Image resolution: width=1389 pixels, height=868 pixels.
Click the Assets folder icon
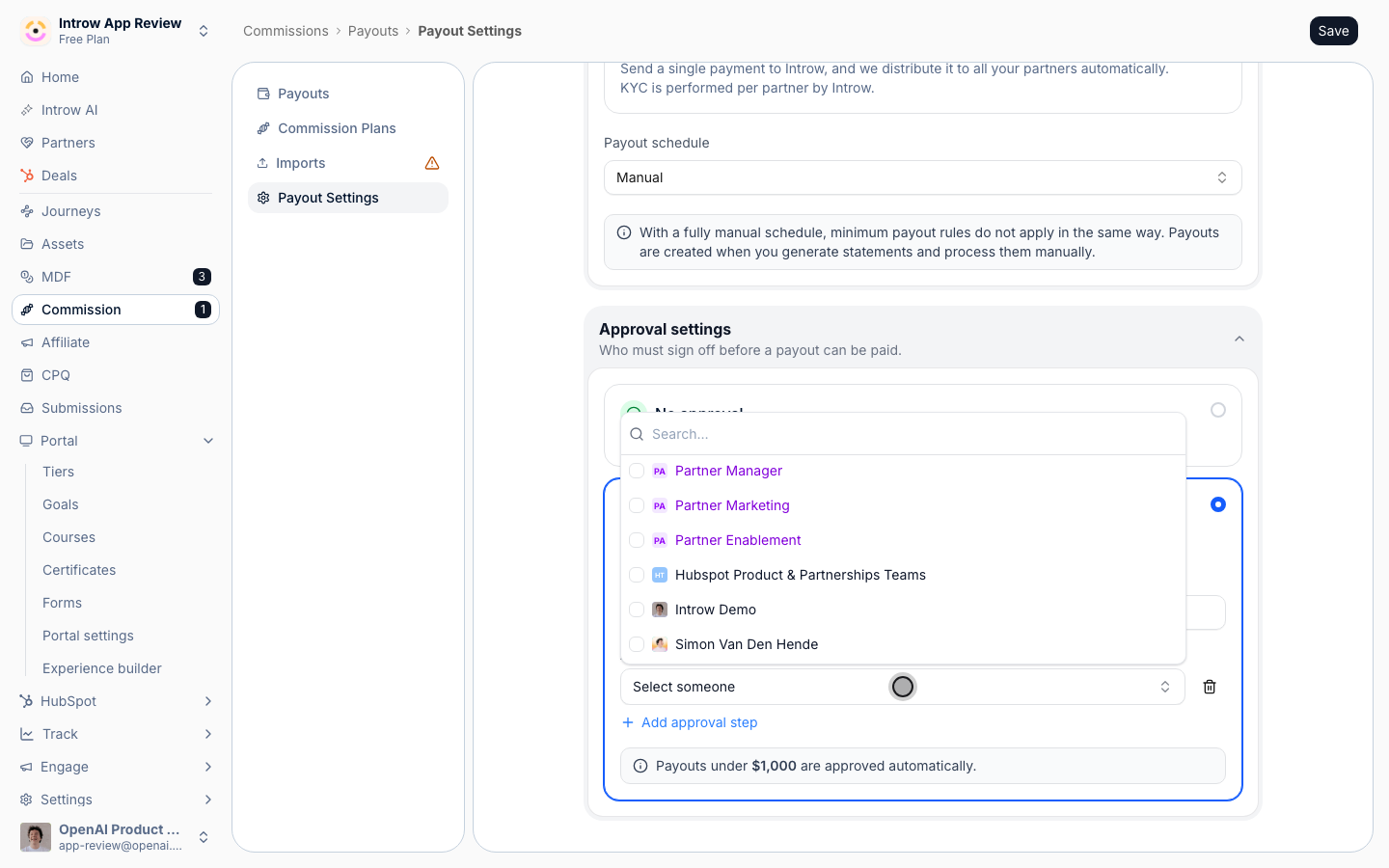[27, 244]
